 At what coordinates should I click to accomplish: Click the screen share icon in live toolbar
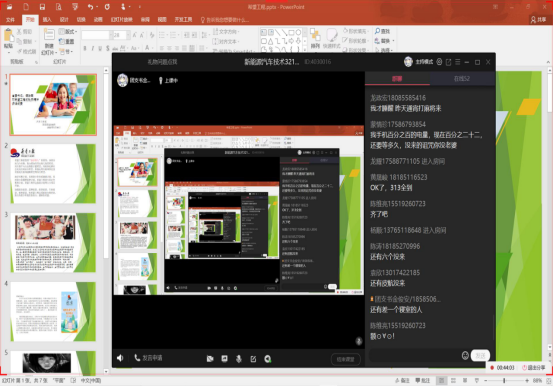click(x=224, y=359)
